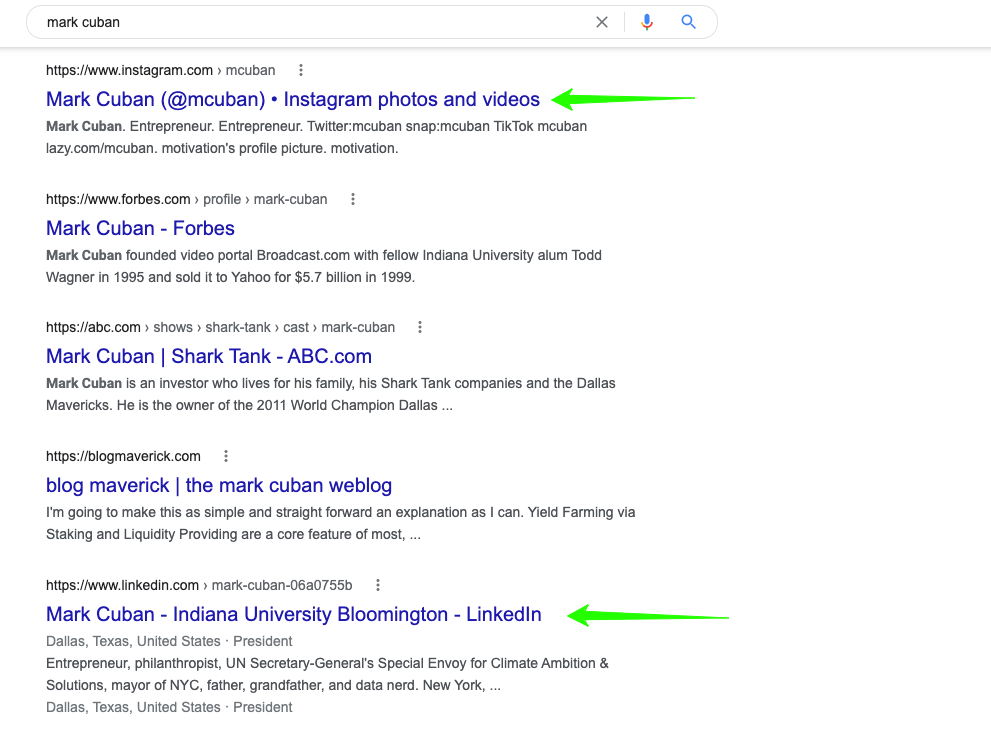Open options menu for Instagram result
The image size is (991, 744).
click(x=301, y=70)
